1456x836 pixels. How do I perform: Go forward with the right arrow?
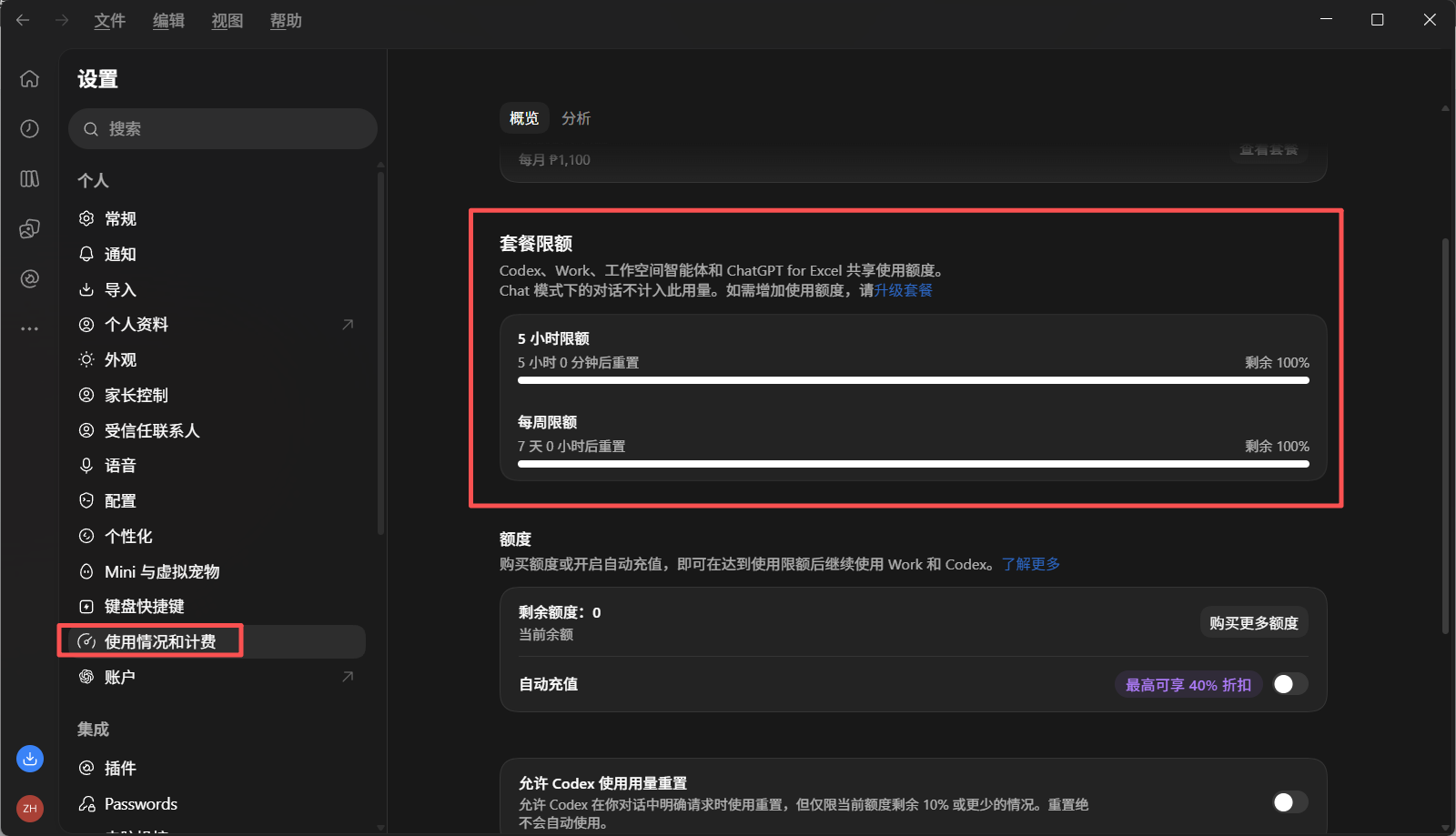point(62,20)
